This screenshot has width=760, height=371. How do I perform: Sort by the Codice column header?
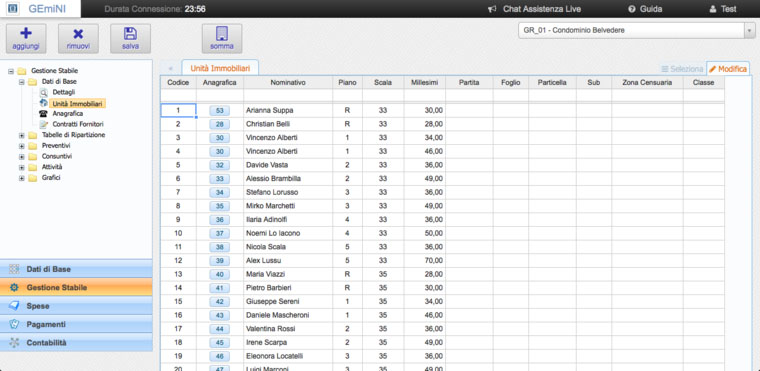(178, 82)
